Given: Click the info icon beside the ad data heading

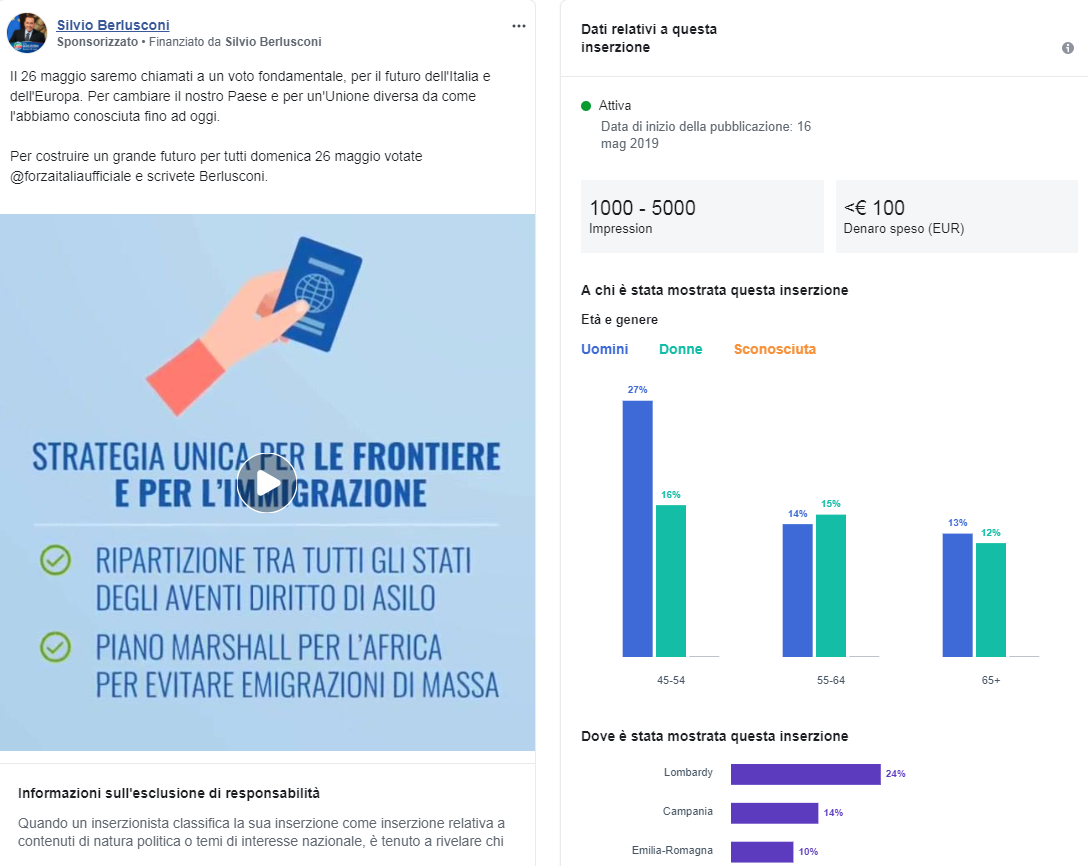Looking at the screenshot, I should [1068, 48].
